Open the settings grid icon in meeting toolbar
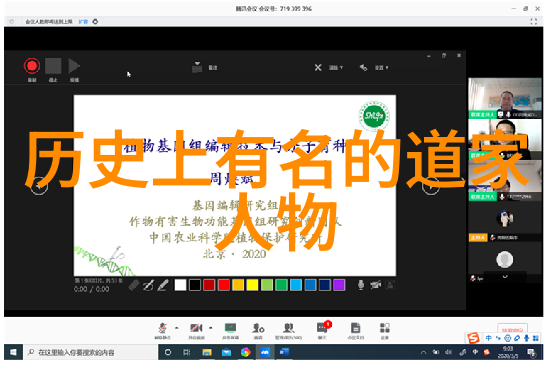 pos(385,328)
